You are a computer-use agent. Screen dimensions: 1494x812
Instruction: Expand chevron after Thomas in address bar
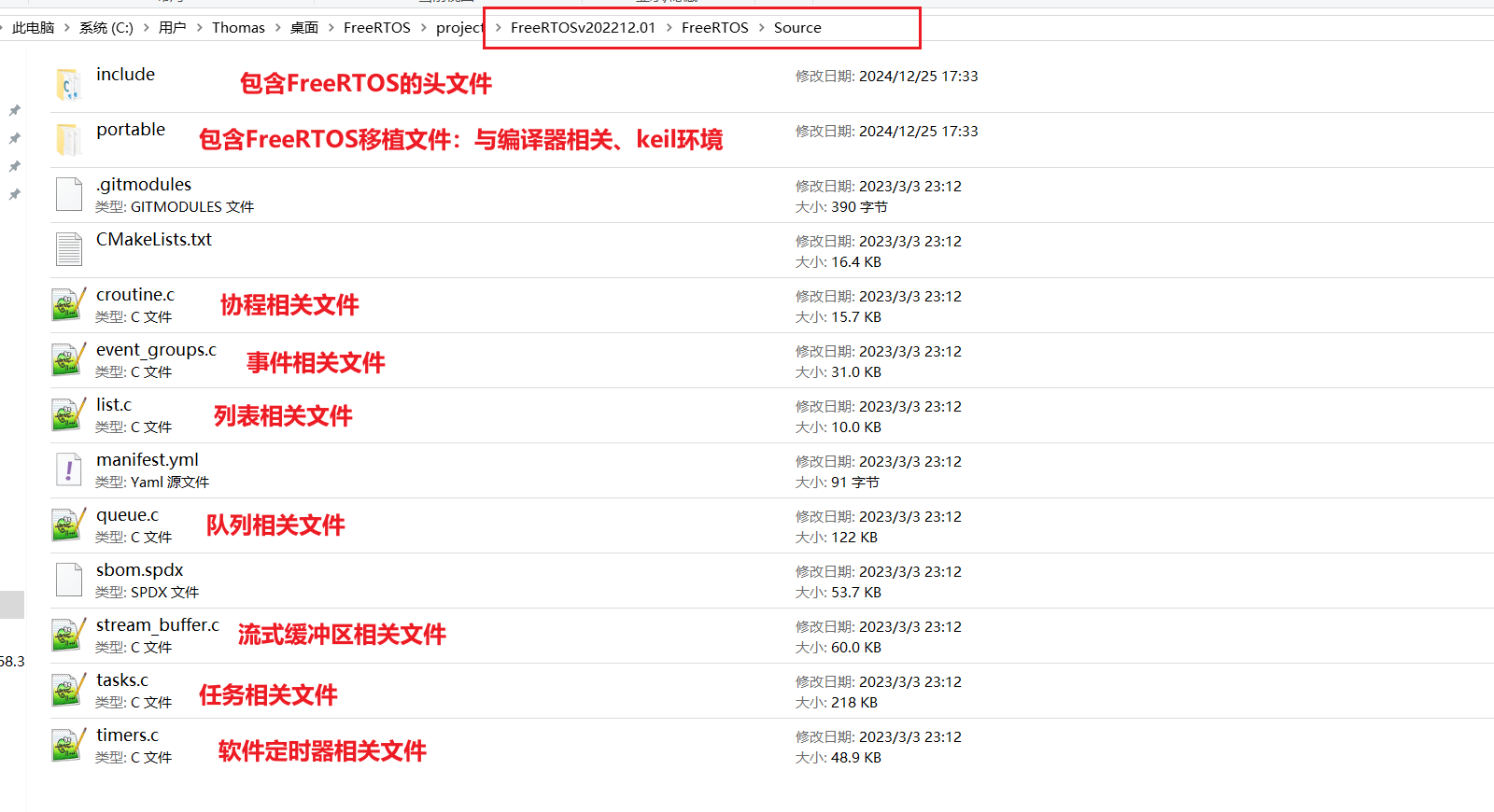tap(277, 28)
